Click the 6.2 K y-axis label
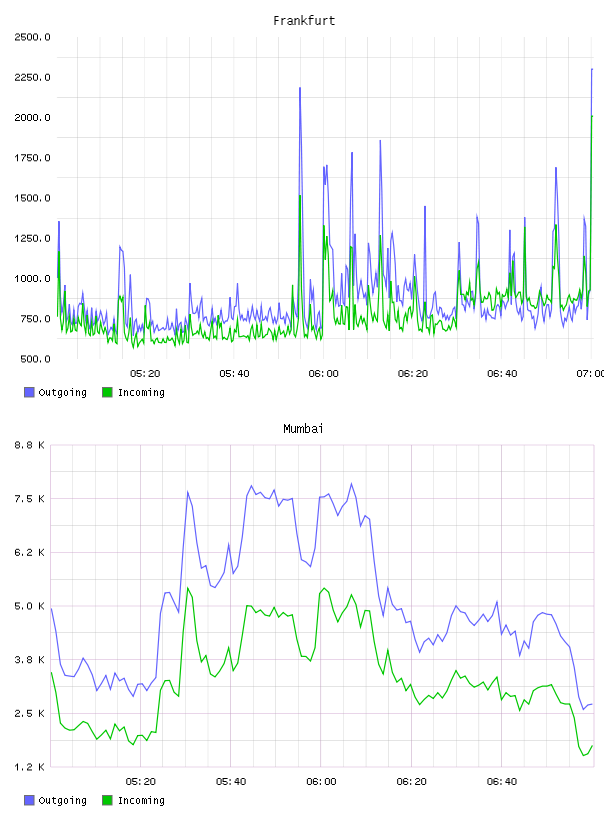 pyautogui.click(x=30, y=553)
